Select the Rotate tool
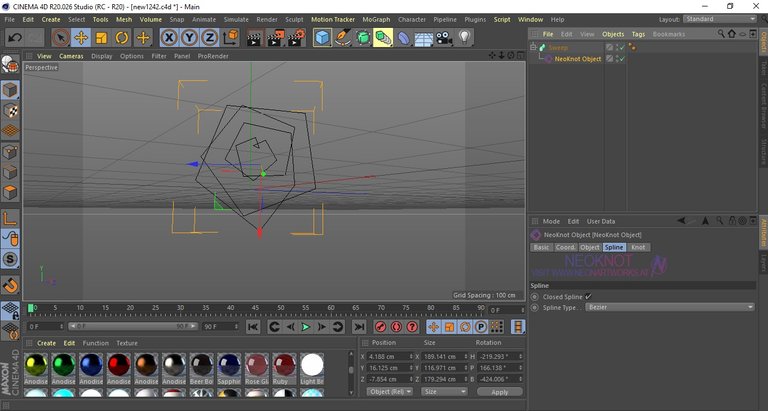768x411 pixels. click(122, 38)
